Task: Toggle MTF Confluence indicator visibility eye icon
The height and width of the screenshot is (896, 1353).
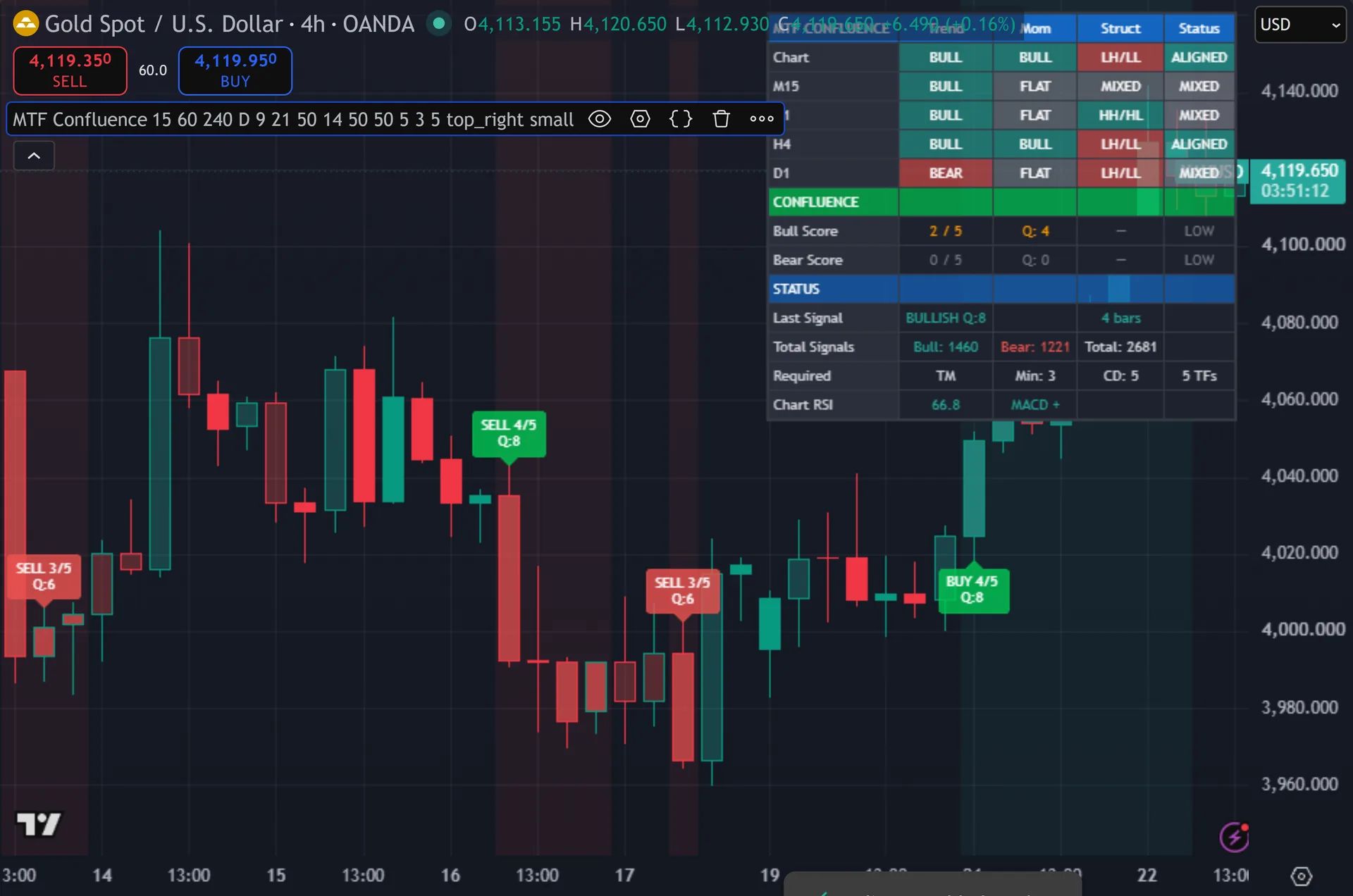Action: point(600,119)
